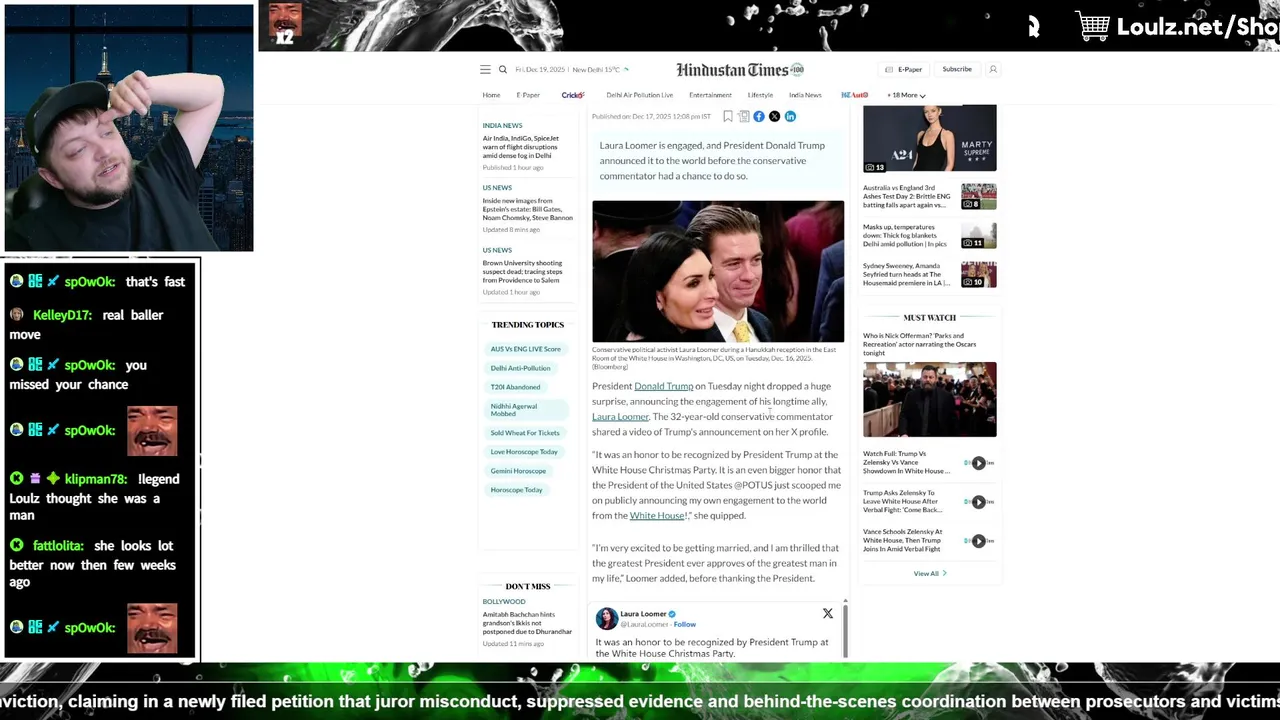1280x720 pixels.
Task: Open the Donald Trump hyperlink in article
Action: tap(663, 386)
